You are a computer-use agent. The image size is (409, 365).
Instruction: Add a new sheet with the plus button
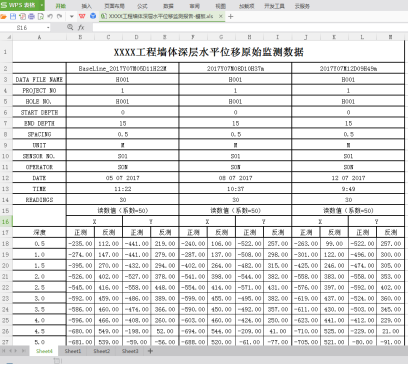tap(150, 351)
